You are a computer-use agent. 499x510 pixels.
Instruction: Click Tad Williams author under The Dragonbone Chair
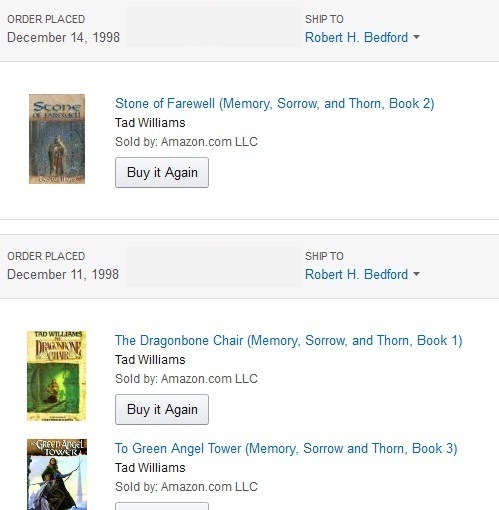point(150,360)
